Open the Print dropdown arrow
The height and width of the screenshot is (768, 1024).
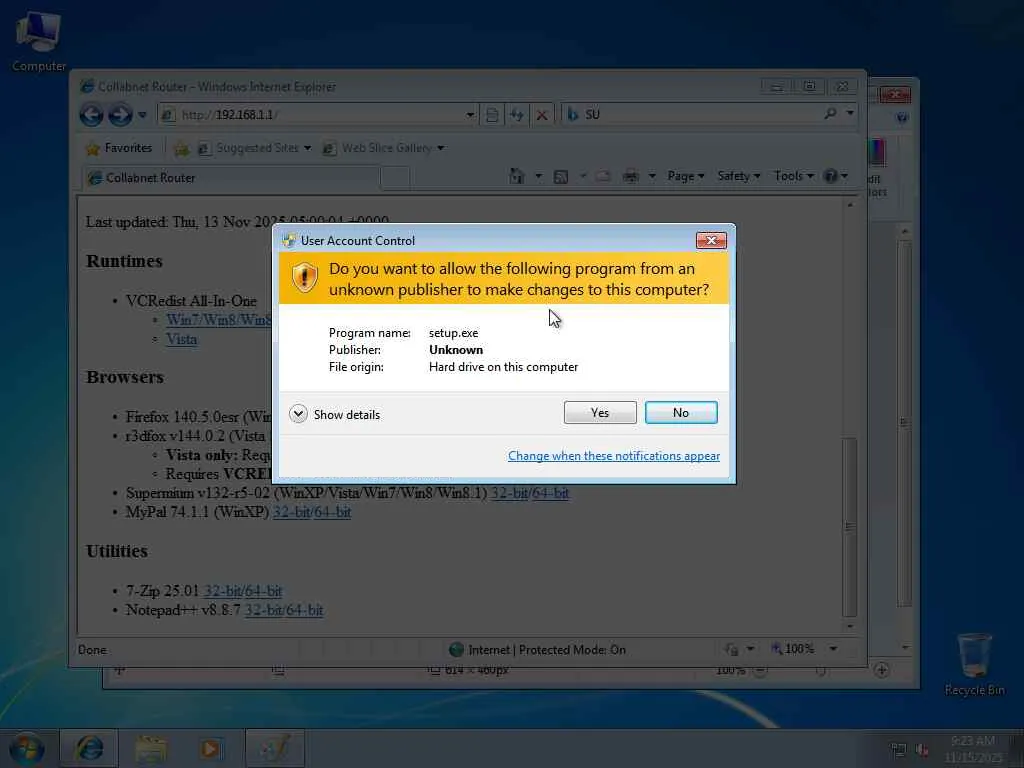[652, 176]
